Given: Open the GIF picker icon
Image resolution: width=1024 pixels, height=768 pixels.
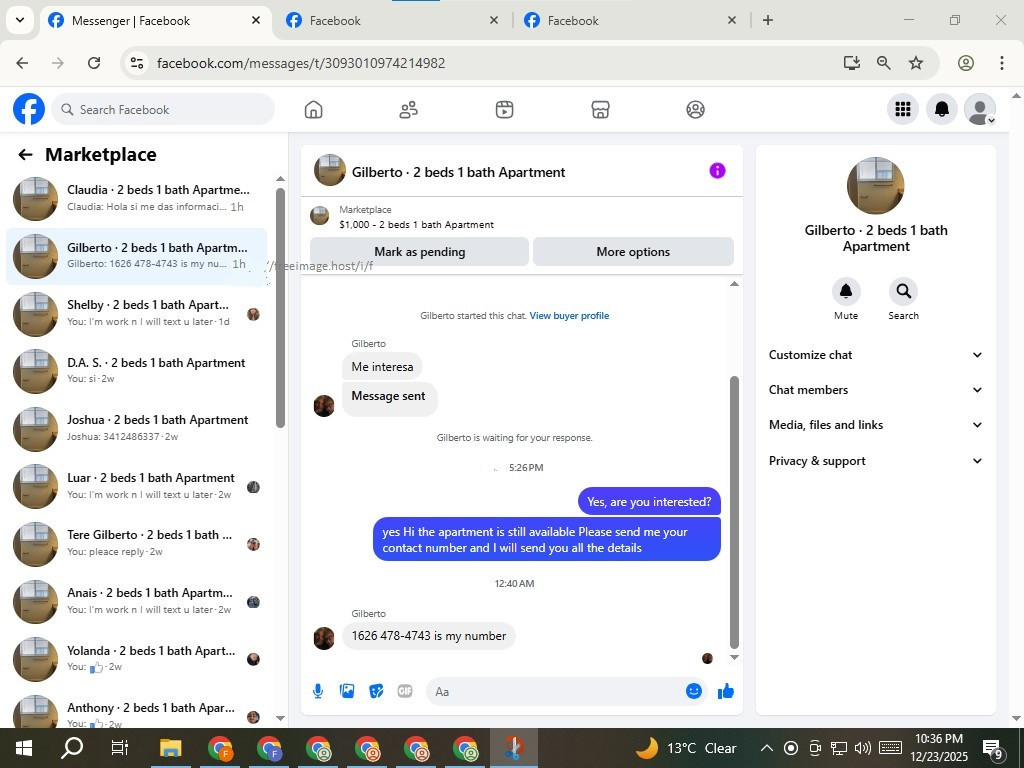Looking at the screenshot, I should point(405,691).
